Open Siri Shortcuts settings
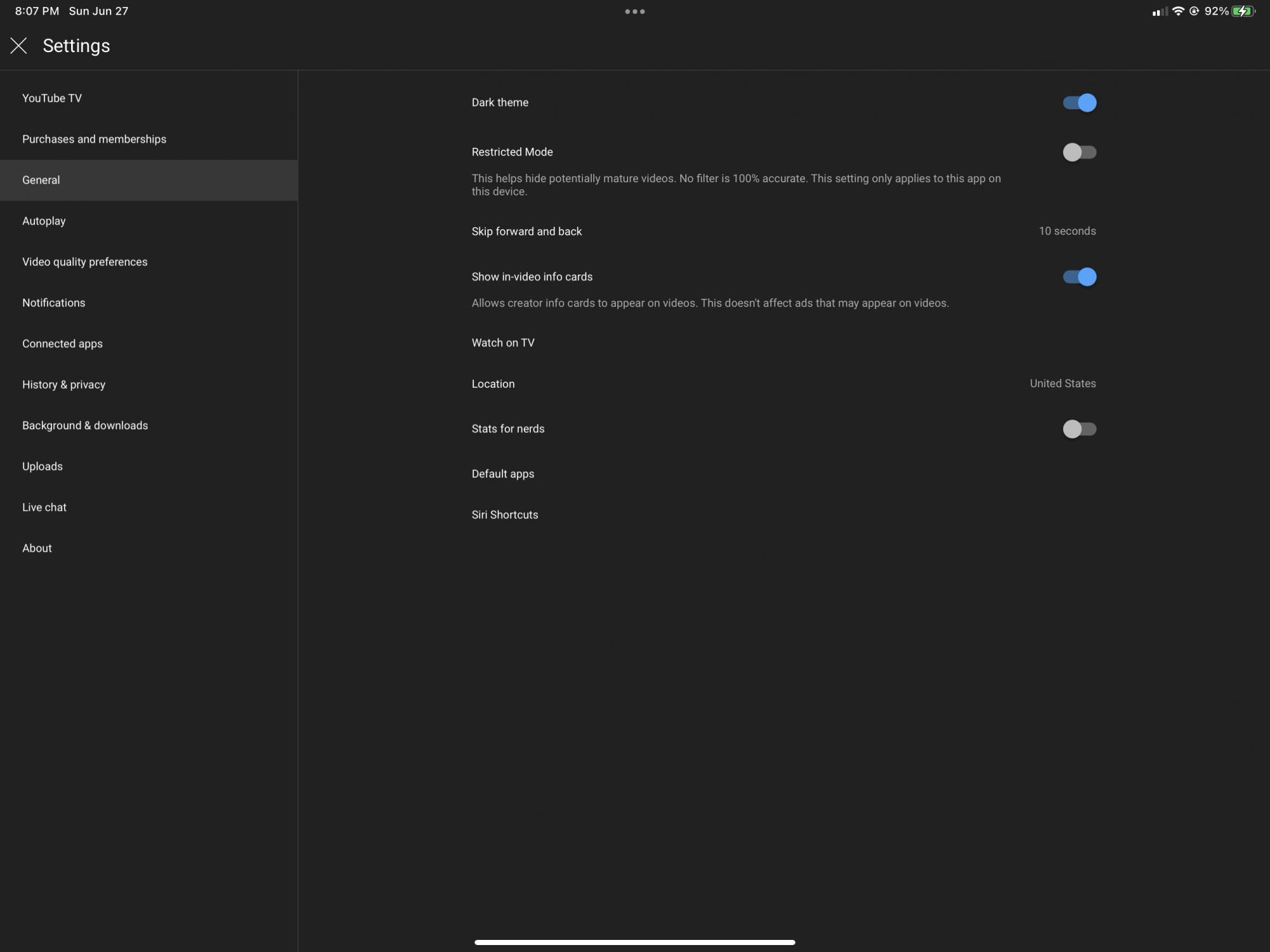 tap(505, 515)
